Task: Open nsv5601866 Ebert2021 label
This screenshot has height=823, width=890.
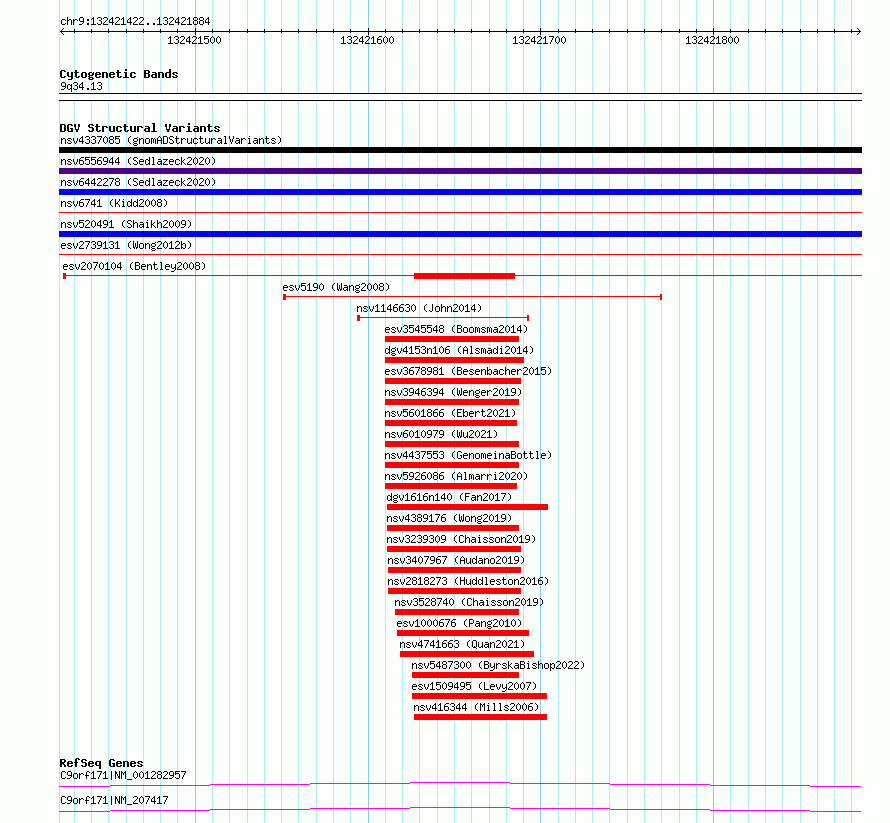Action: tap(450, 413)
